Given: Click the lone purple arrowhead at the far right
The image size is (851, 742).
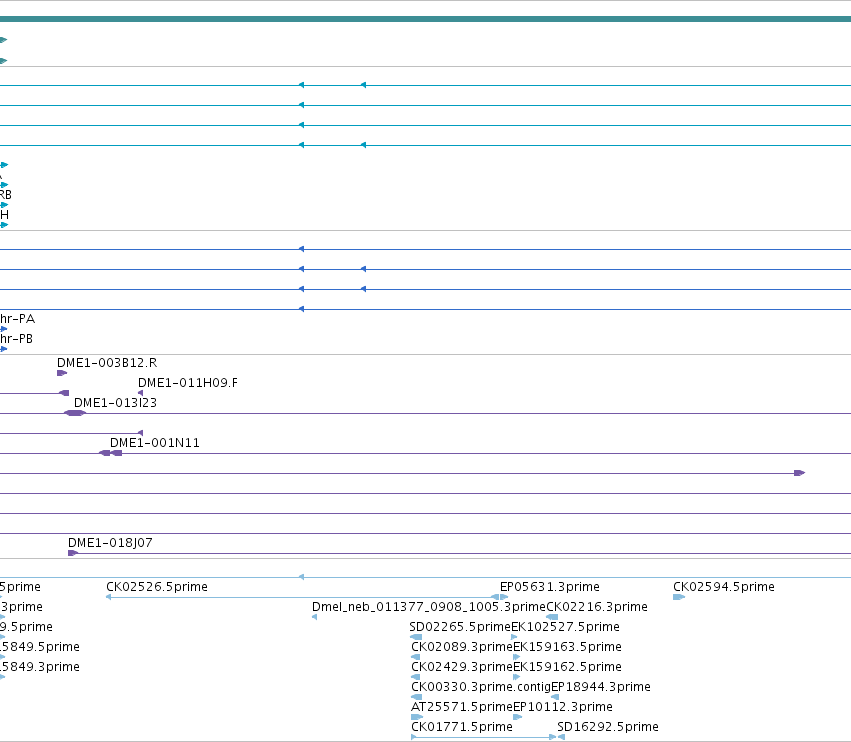Looking at the screenshot, I should (799, 473).
